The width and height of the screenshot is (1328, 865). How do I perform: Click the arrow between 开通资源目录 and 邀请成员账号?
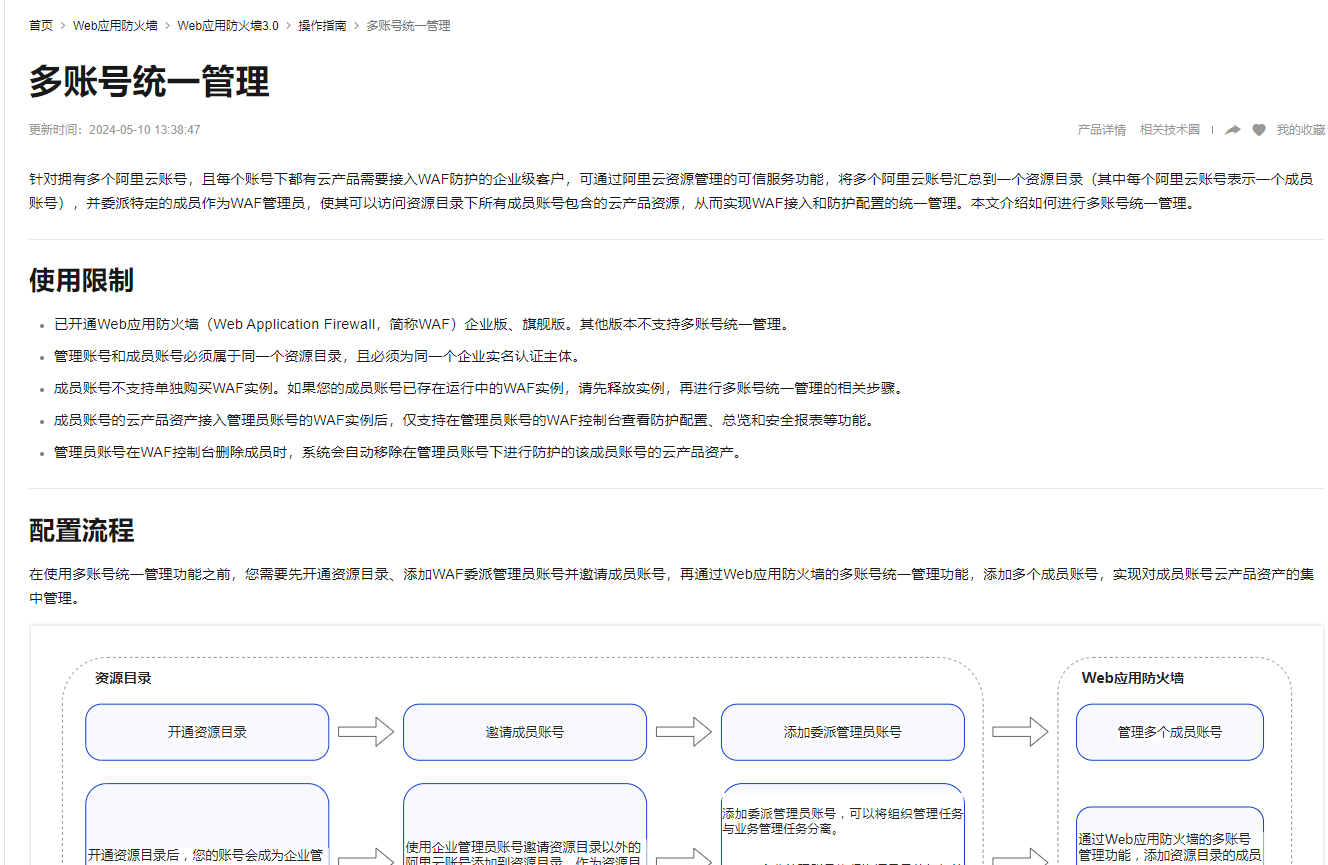[366, 732]
